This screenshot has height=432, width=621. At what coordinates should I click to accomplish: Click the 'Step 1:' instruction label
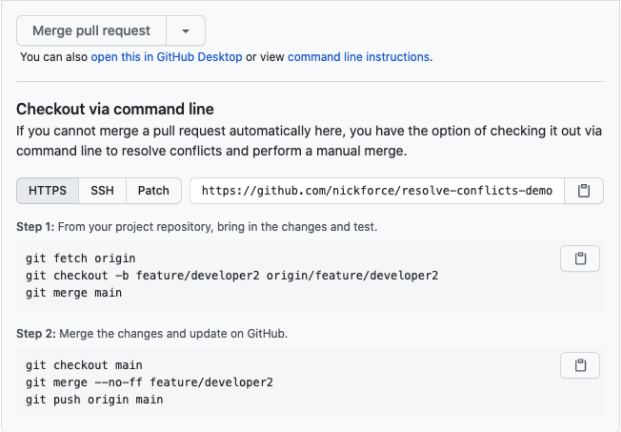[x=35, y=227]
